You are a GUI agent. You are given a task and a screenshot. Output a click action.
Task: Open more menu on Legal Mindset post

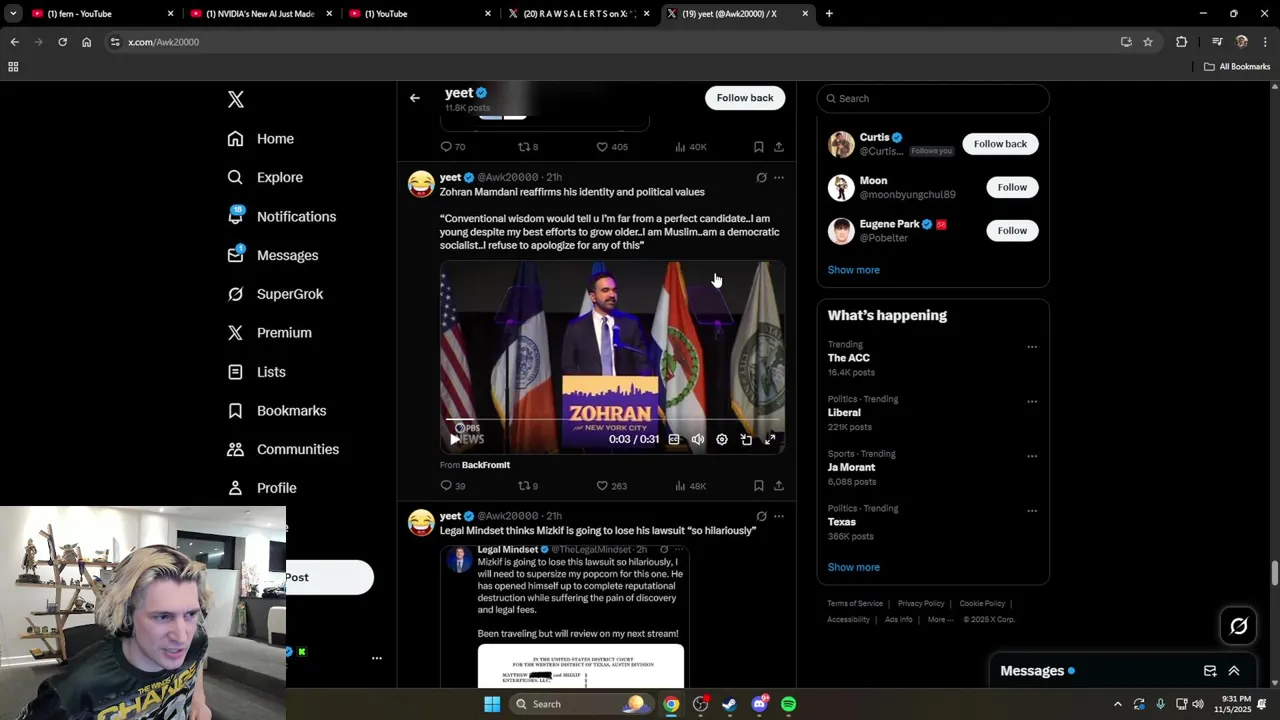pyautogui.click(x=779, y=517)
